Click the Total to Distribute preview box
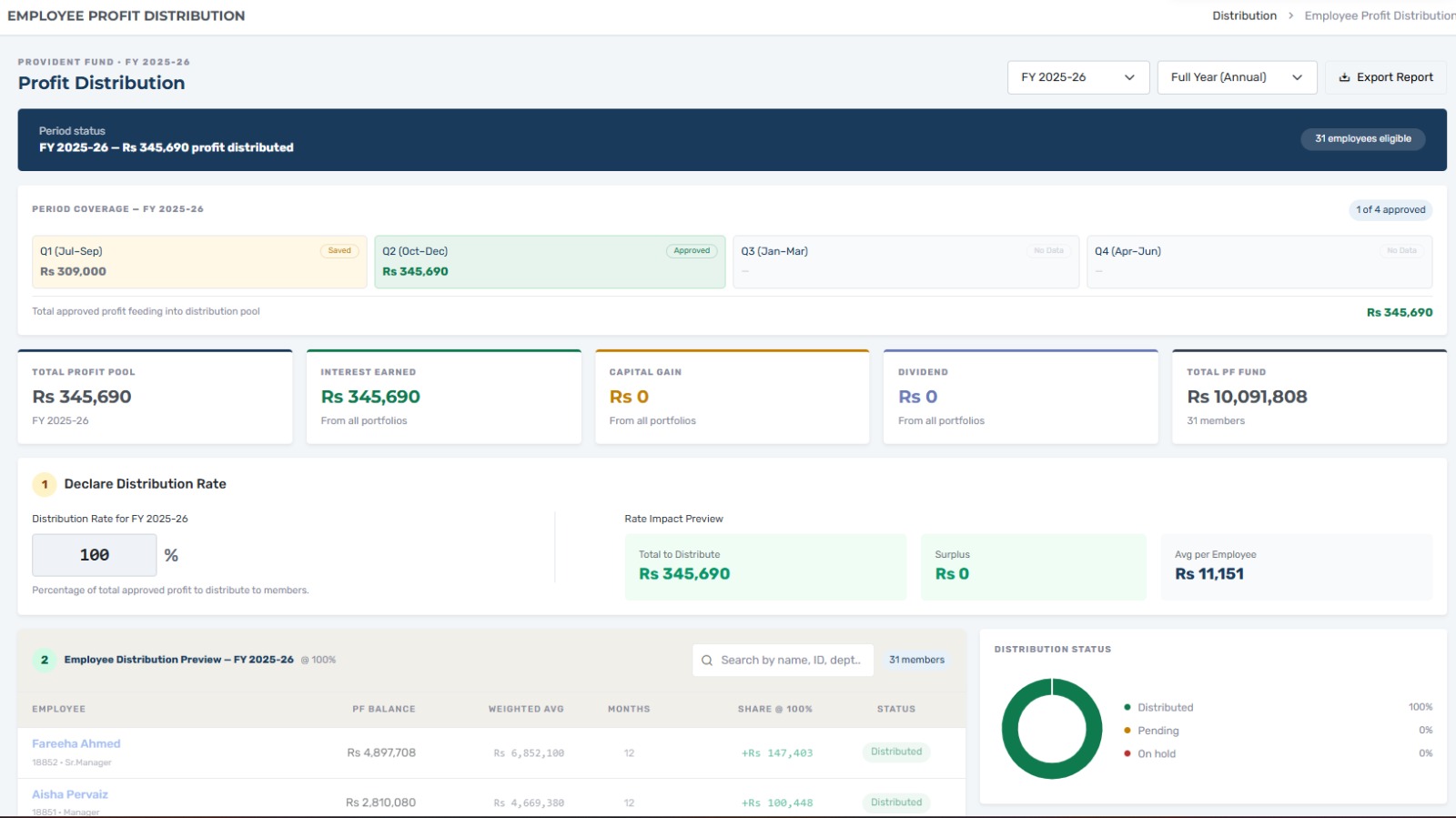Viewport: 1456px width, 818px height. pos(765,567)
